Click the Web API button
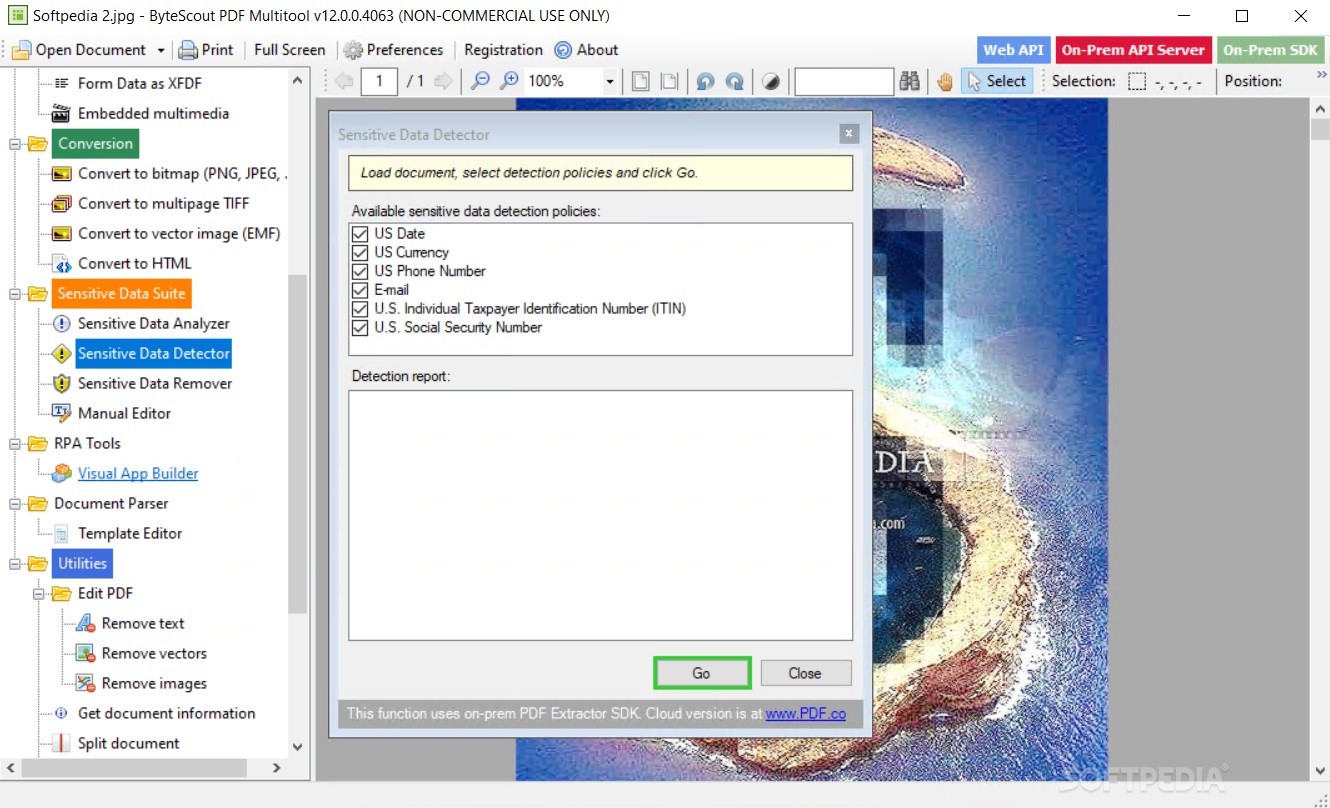The image size is (1330, 808). coord(1013,50)
